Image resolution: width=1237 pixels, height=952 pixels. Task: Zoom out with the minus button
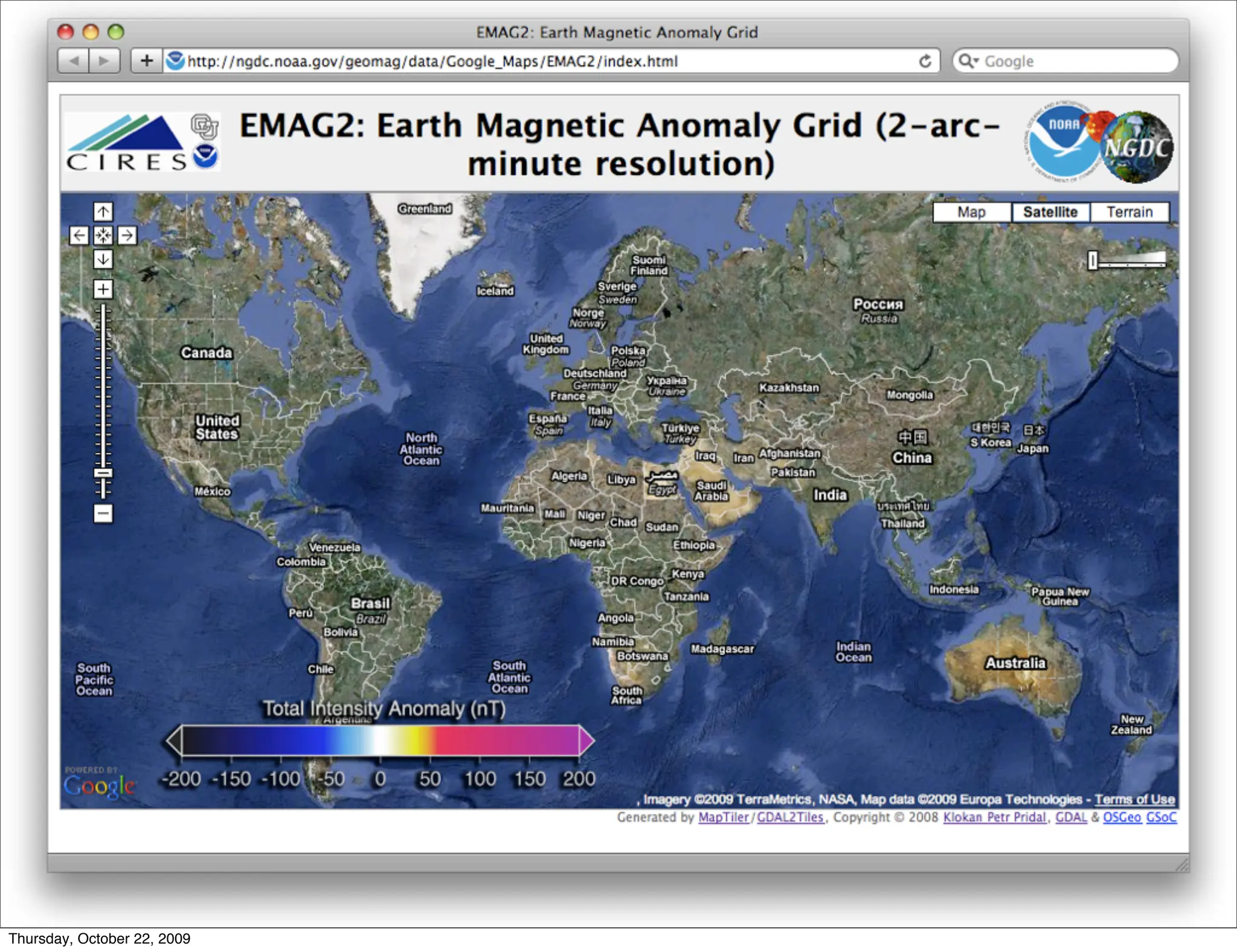(103, 513)
